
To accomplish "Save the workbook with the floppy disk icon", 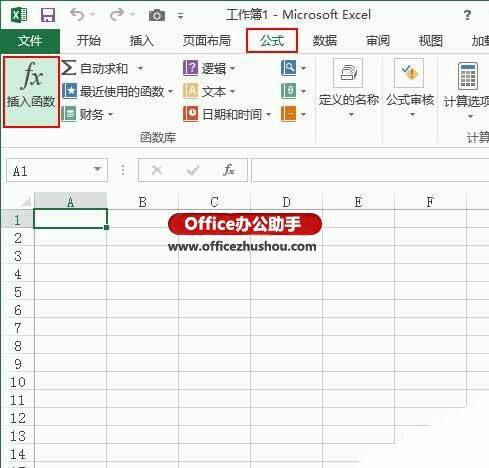I will [48, 15].
